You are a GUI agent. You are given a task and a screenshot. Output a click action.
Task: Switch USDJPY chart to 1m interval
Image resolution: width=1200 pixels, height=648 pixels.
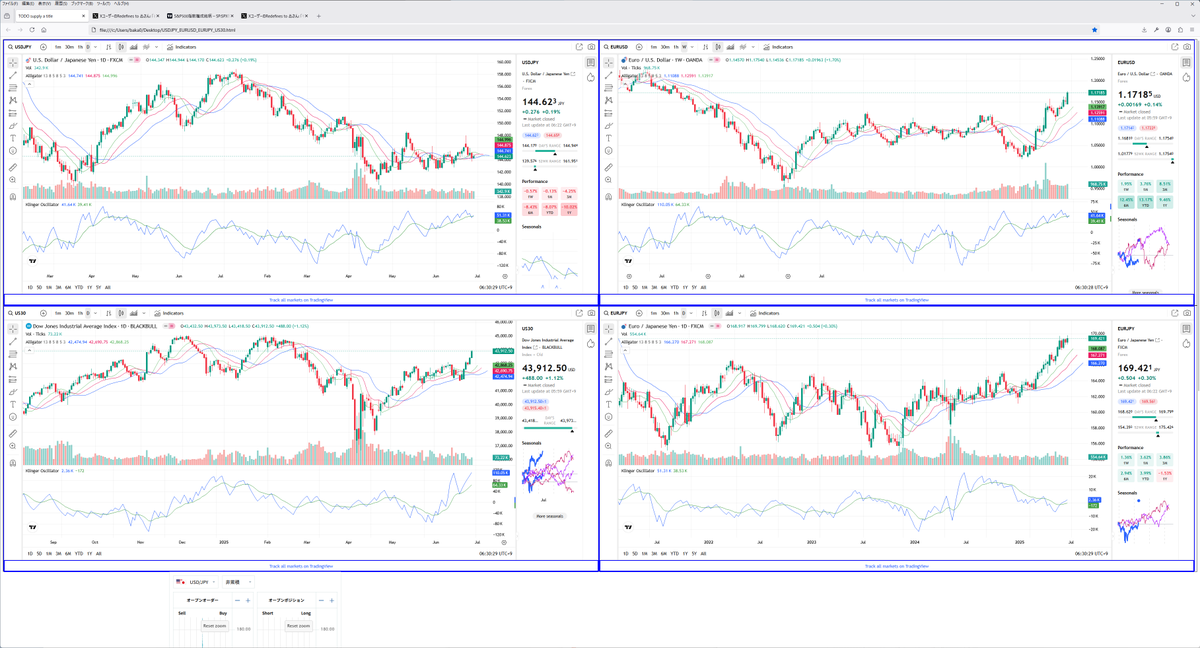[x=58, y=47]
